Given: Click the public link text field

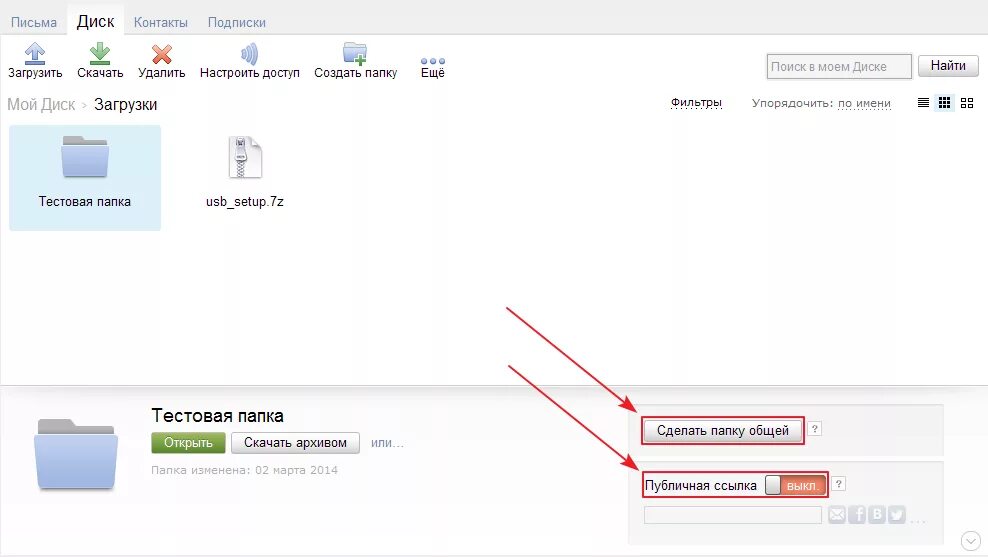Looking at the screenshot, I should click(x=733, y=515).
